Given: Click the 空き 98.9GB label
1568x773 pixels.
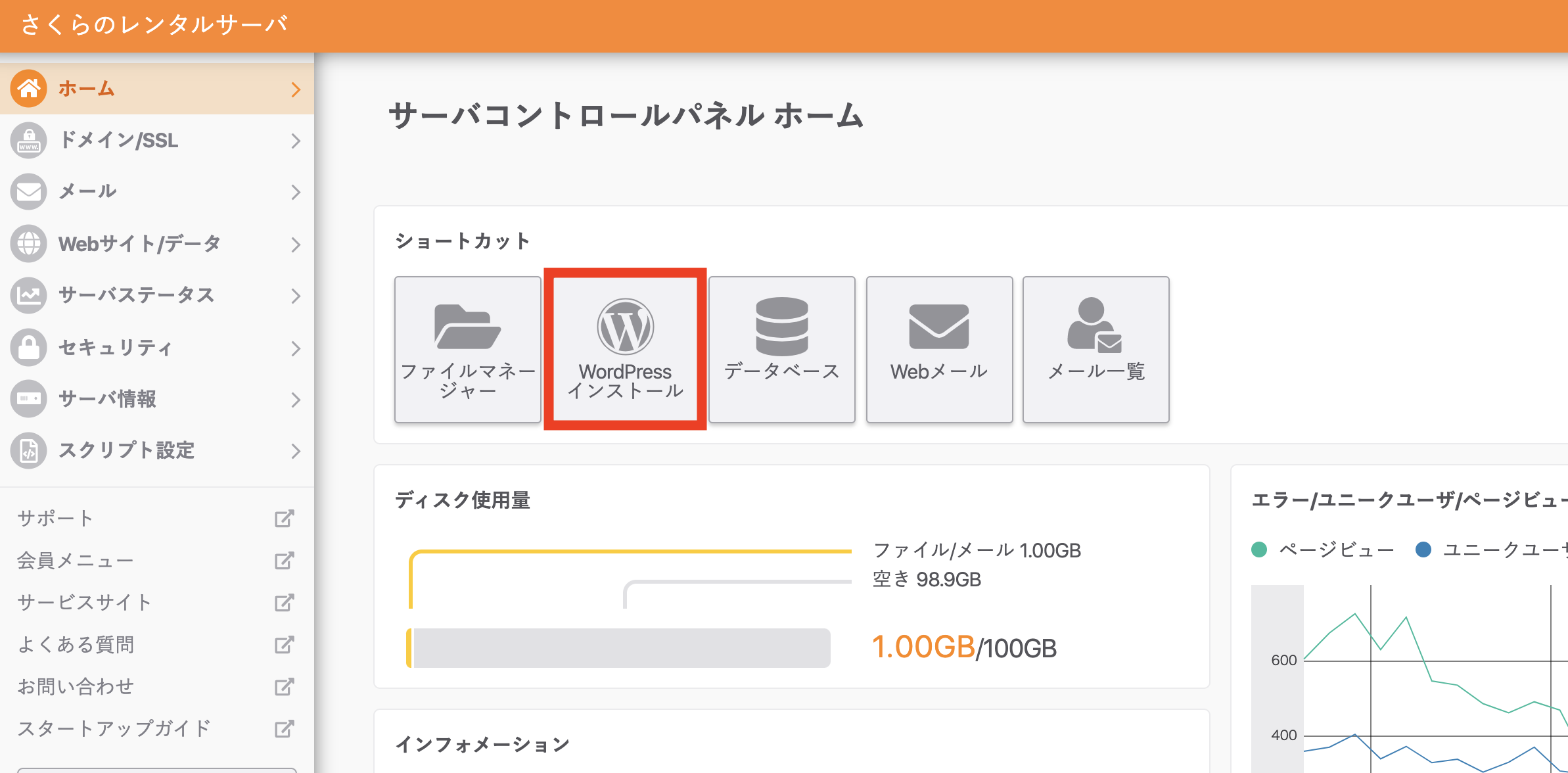Looking at the screenshot, I should 927,579.
